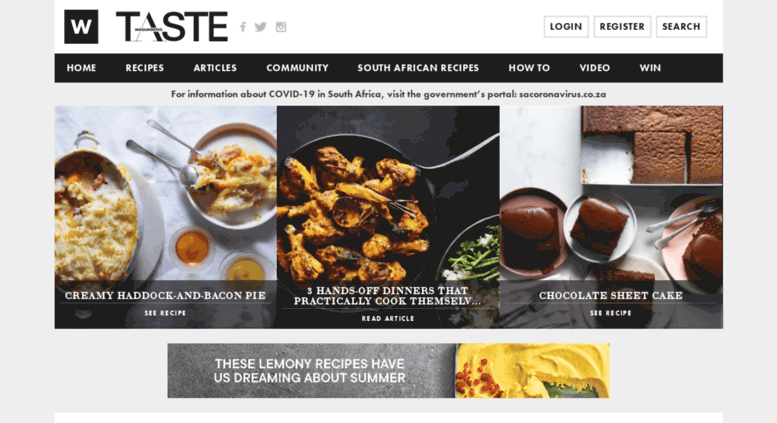Open the Recipes menu
Viewport: 777px width, 423px height.
145,68
